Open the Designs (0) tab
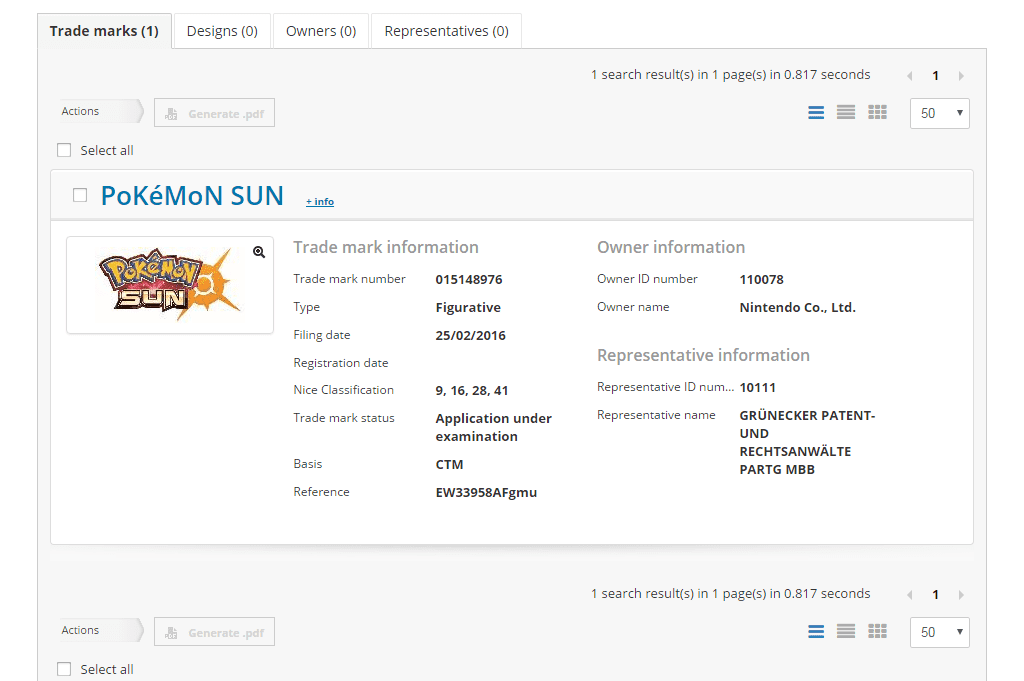1024x681 pixels. click(x=222, y=31)
